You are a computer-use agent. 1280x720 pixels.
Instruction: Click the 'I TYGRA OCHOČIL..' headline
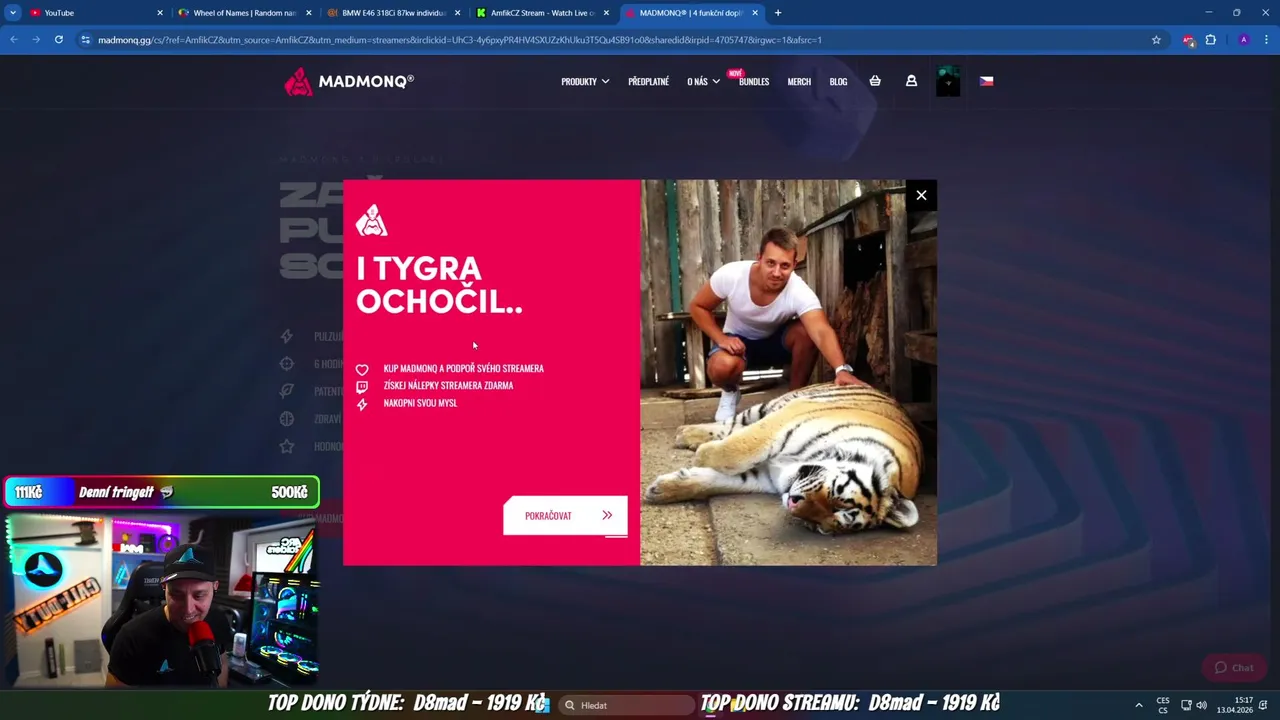click(x=439, y=285)
